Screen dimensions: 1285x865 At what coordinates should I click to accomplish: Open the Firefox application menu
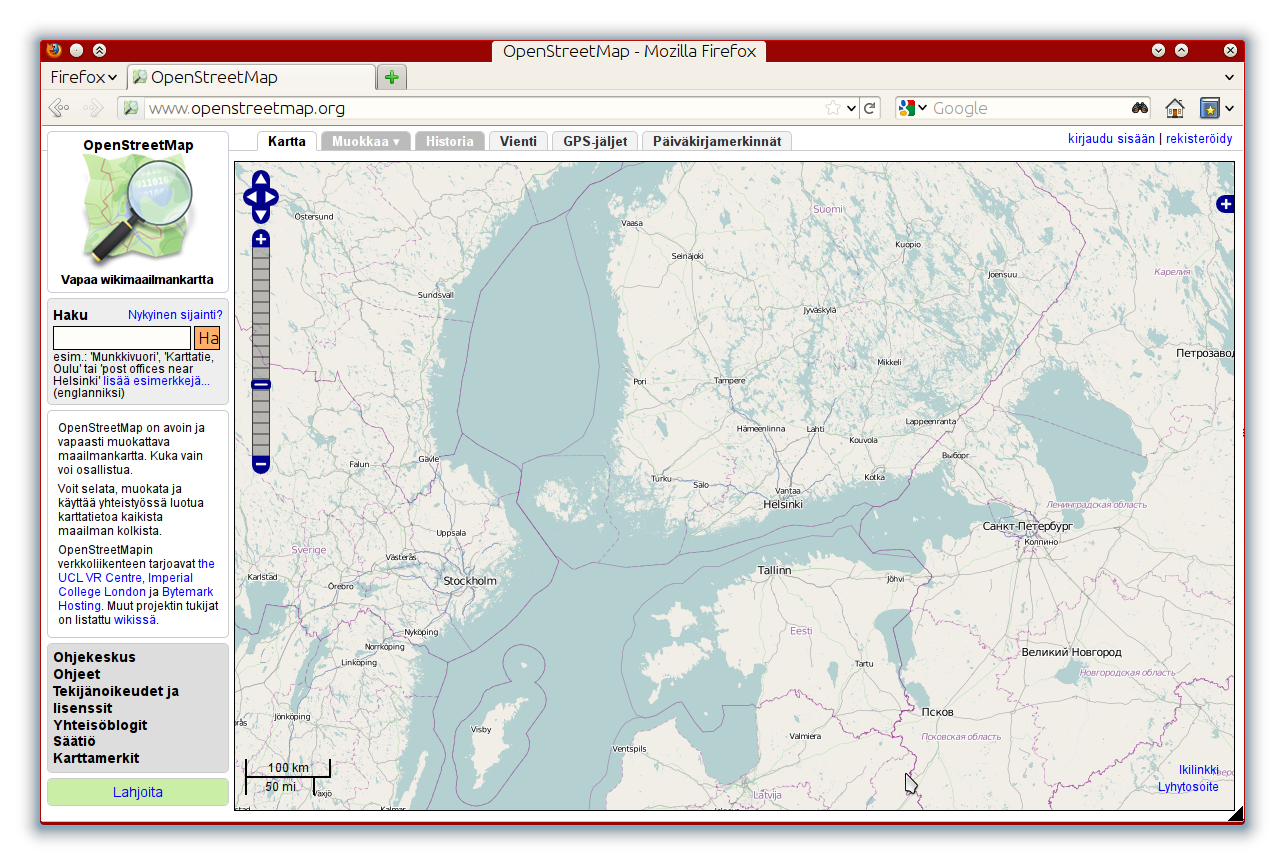84,77
